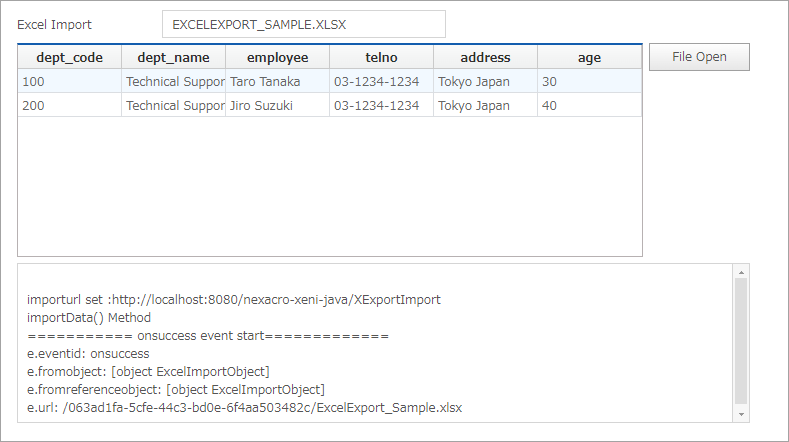Click the log area vertical scrollbar thumb
Viewport: 789px width, 442px height.
point(741,340)
